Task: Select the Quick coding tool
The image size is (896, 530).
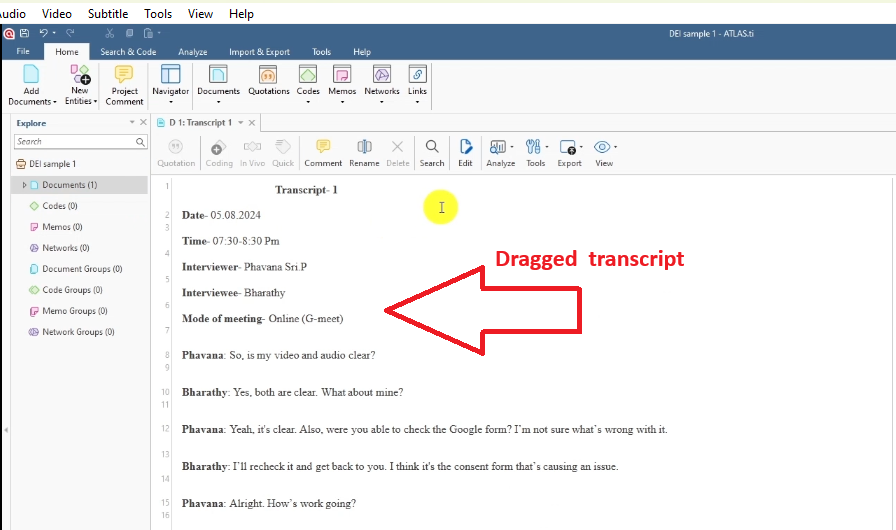Action: [283, 153]
